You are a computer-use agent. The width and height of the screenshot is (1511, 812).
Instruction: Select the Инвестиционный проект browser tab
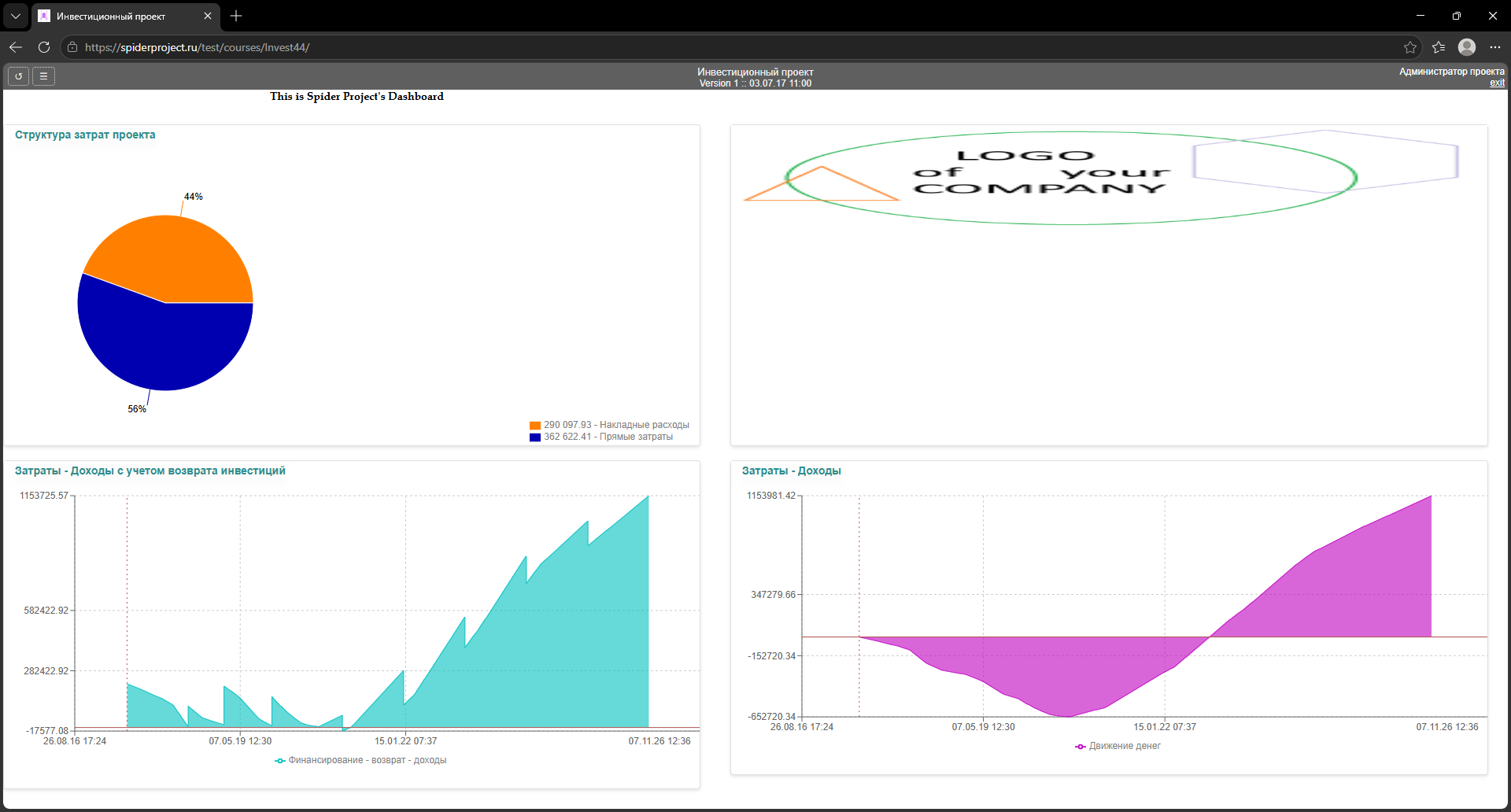pos(126,16)
